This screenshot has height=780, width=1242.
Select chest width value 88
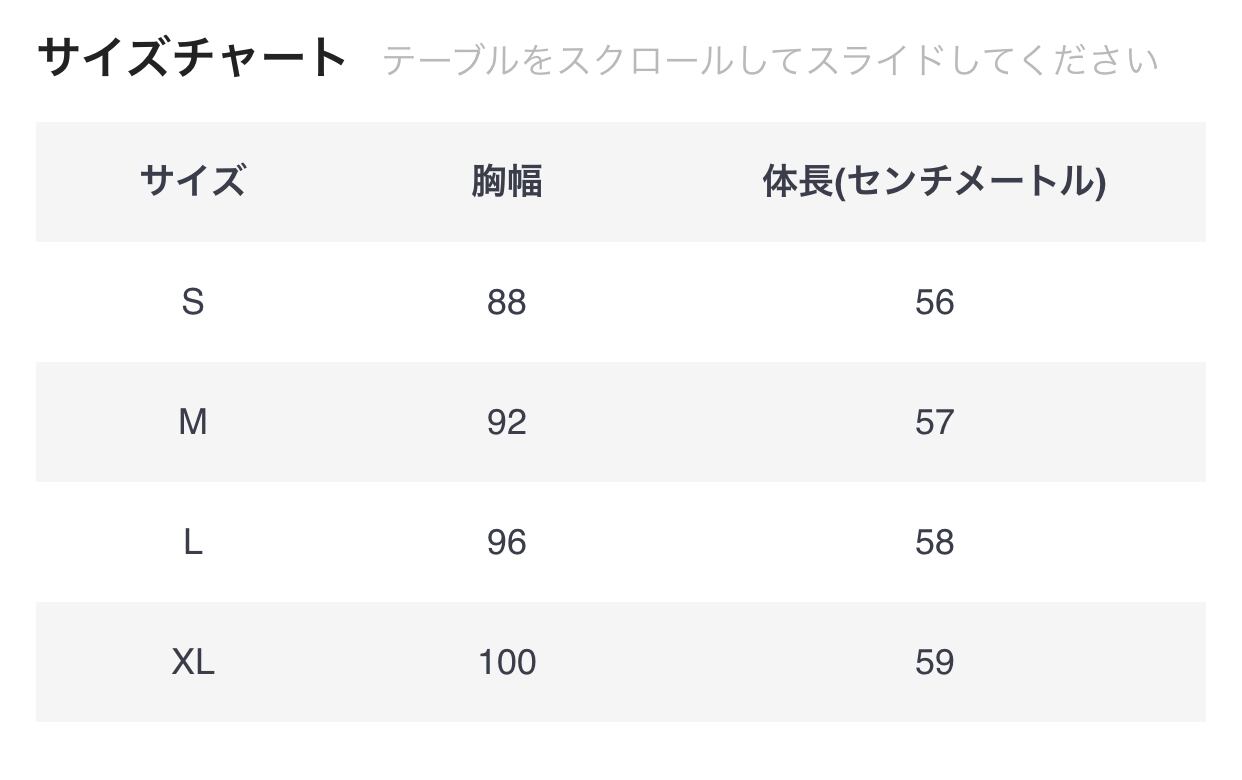click(506, 302)
